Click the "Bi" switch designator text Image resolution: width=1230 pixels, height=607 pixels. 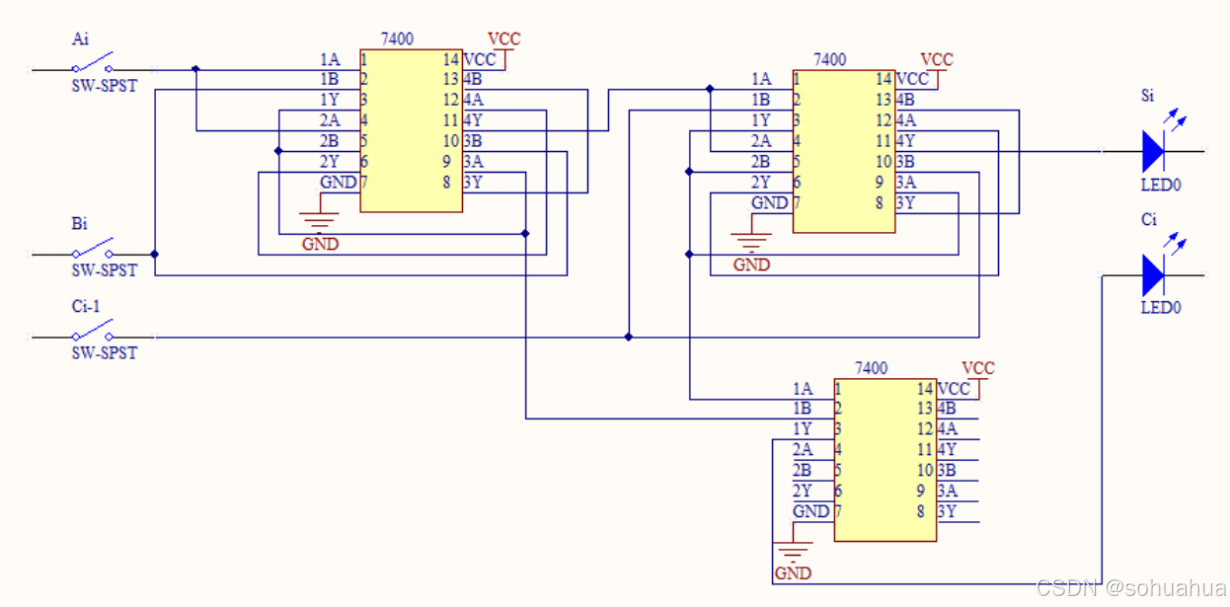pos(79,223)
